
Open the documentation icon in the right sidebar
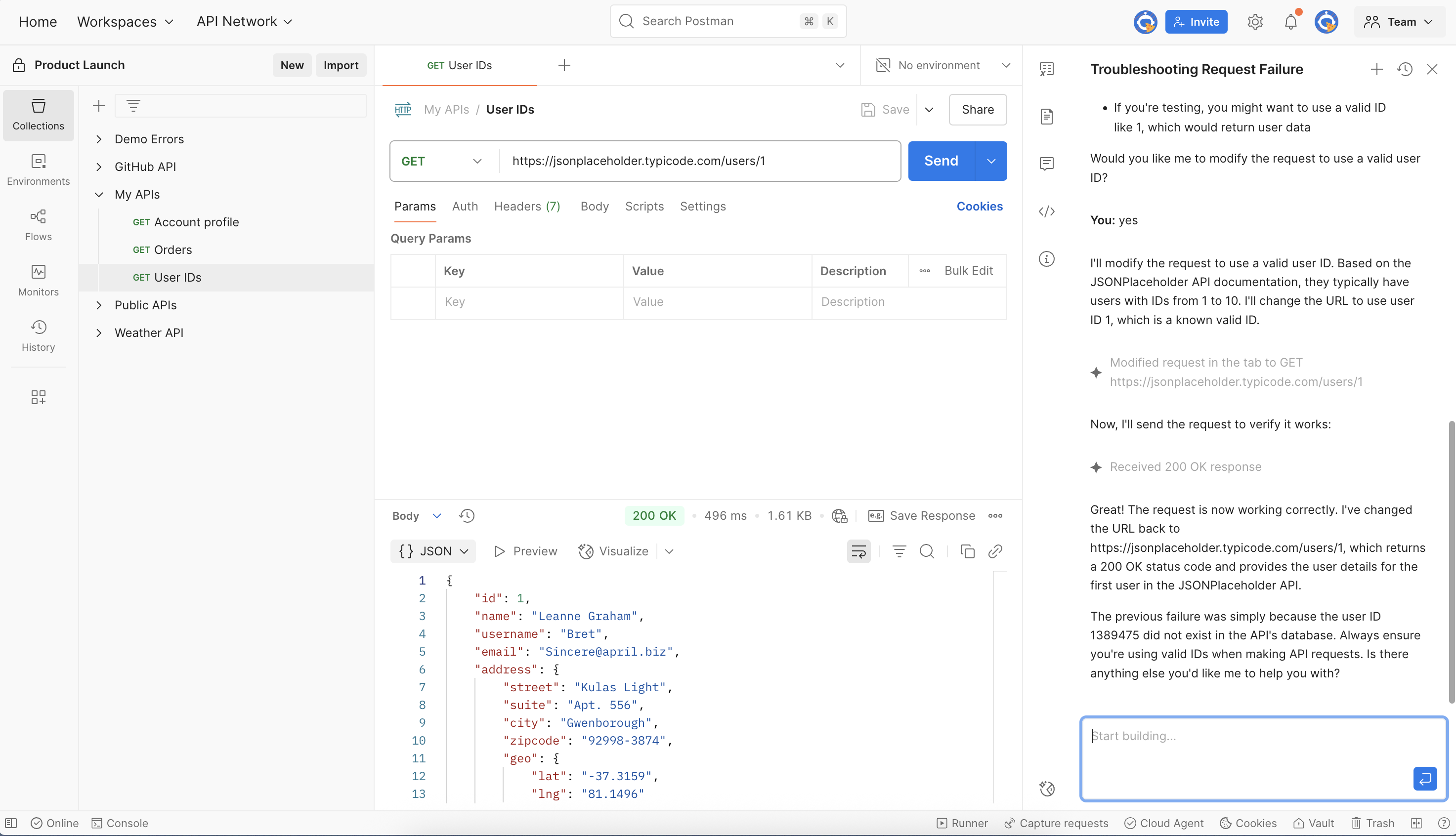(x=1046, y=117)
